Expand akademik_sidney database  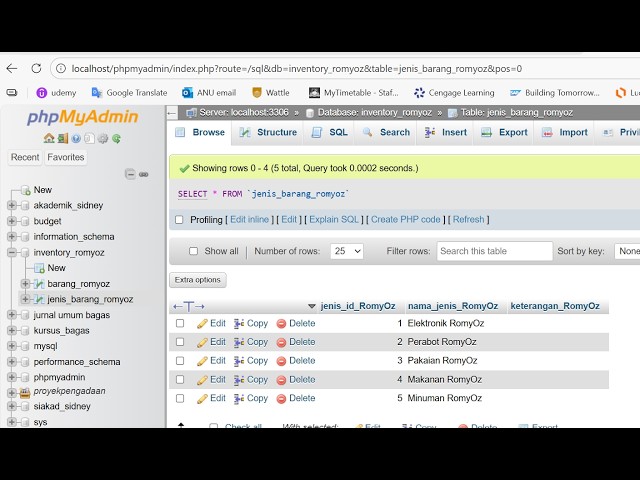coord(12,205)
